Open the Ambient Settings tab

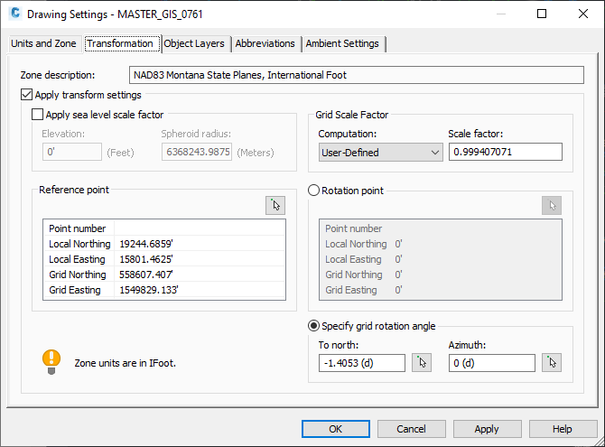342,44
